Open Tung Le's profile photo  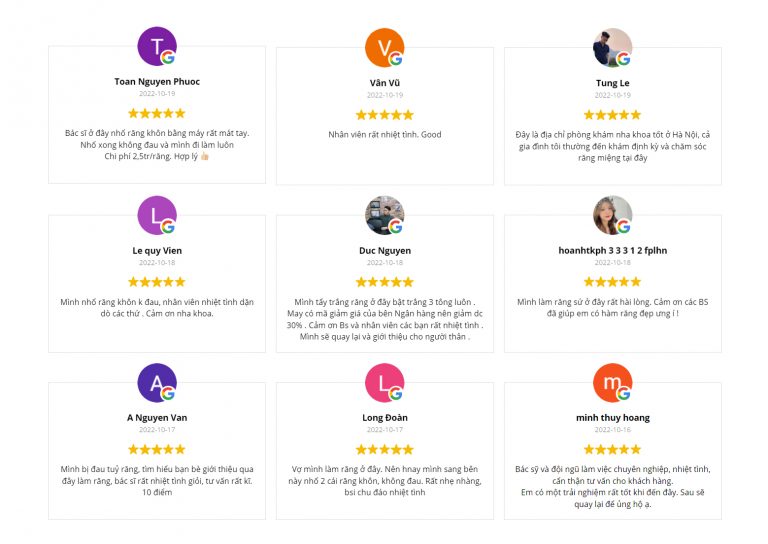tap(612, 47)
